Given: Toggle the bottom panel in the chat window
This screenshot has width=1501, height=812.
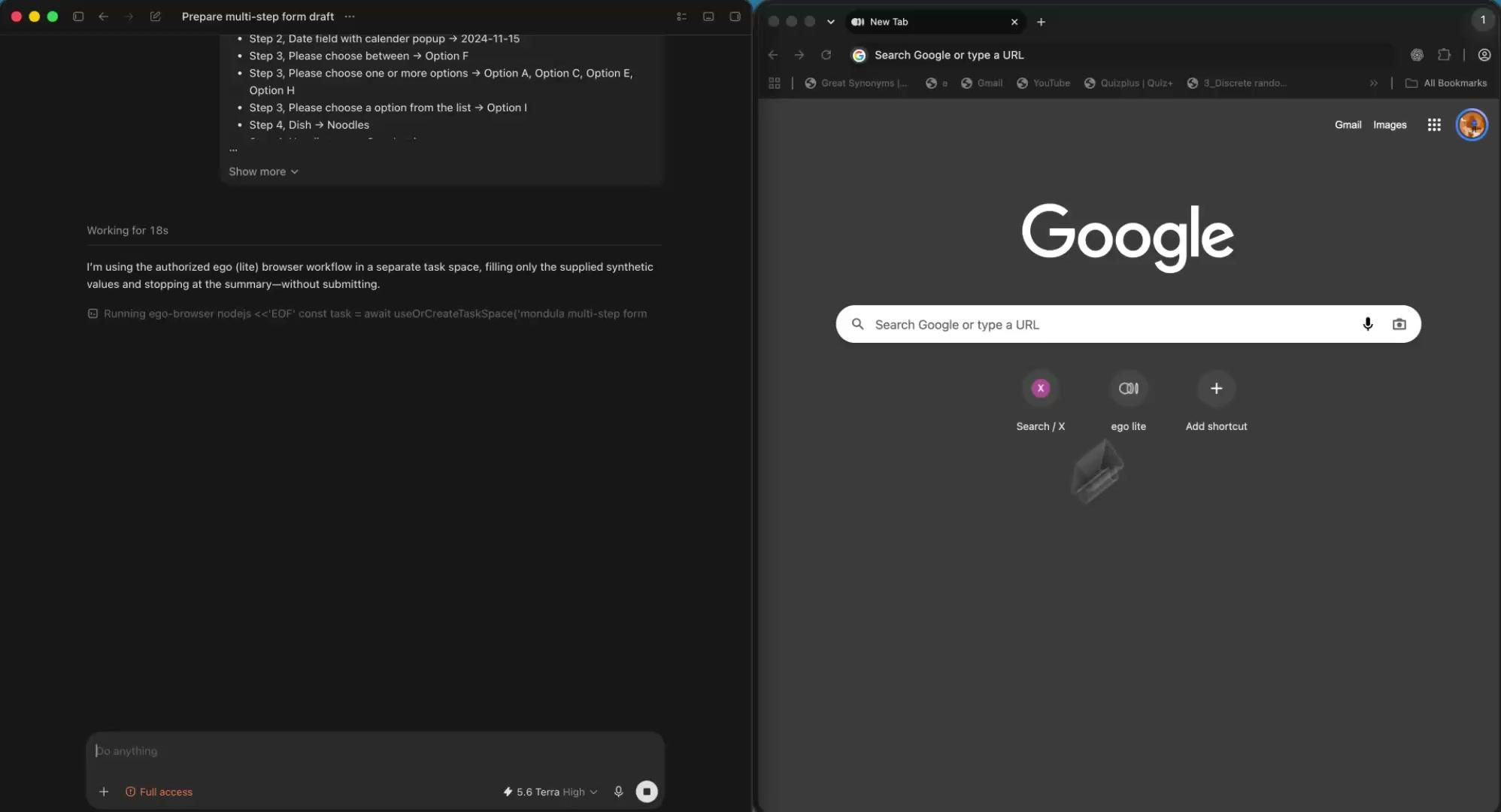Looking at the screenshot, I should [708, 17].
